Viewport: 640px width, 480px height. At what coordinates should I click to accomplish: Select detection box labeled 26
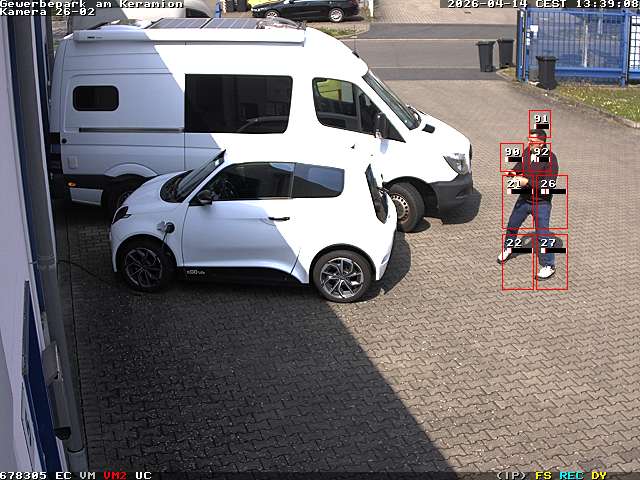(x=551, y=202)
